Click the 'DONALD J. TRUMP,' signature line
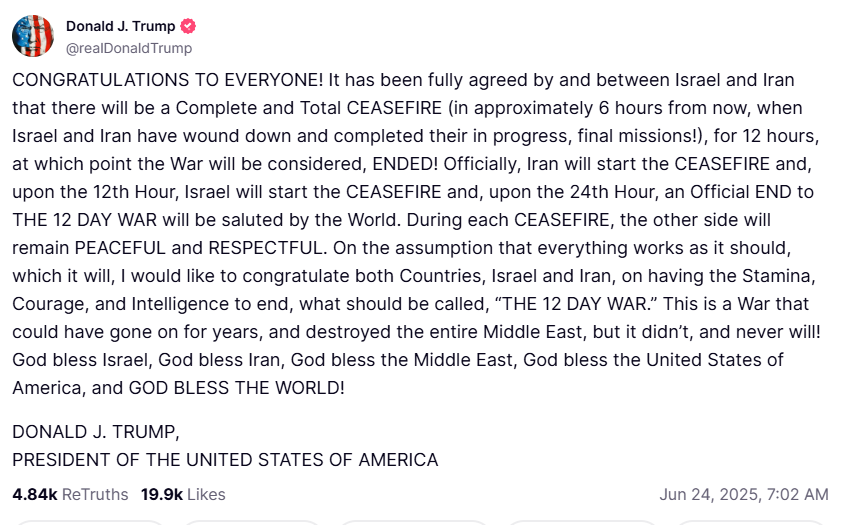This screenshot has height=525, width=843. pos(96,432)
